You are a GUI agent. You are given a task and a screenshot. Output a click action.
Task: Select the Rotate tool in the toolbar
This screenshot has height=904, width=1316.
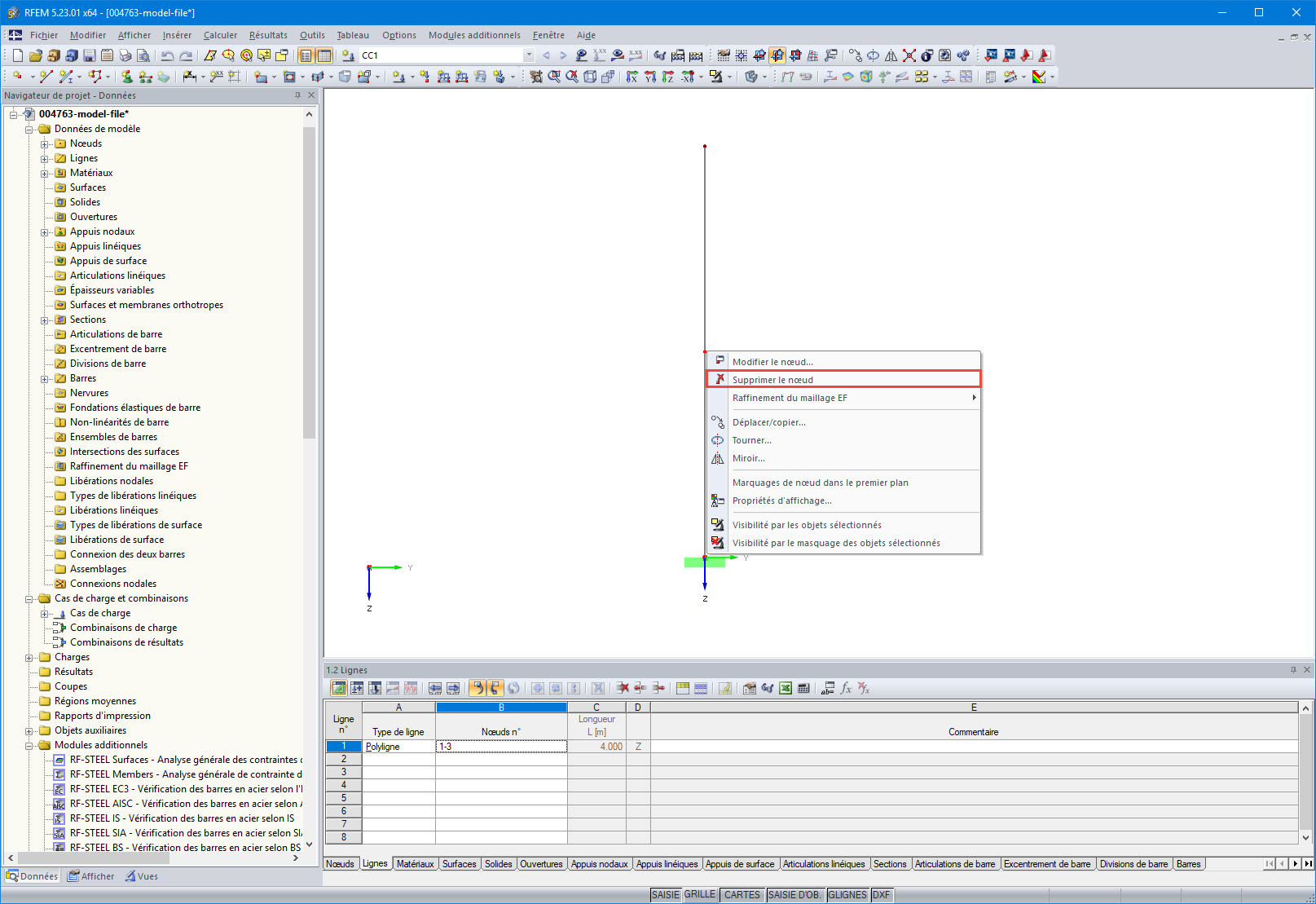click(x=873, y=55)
